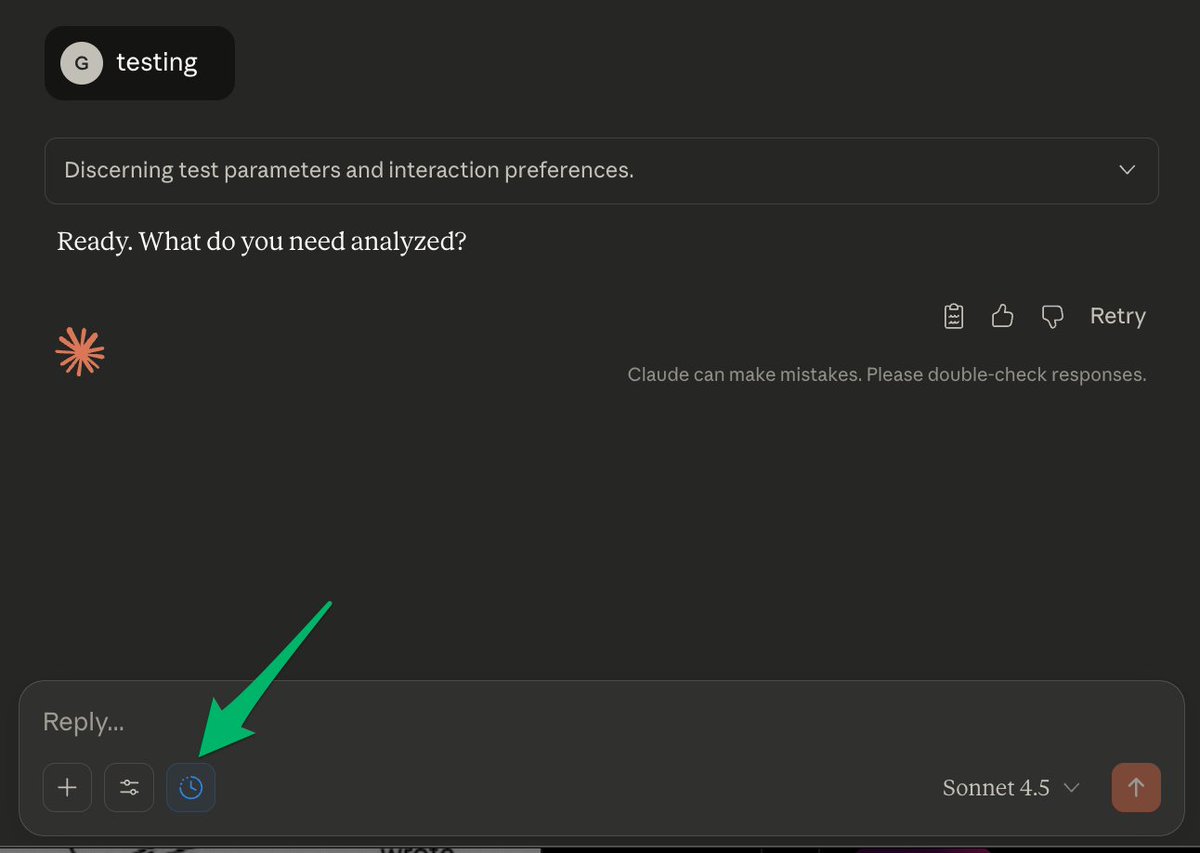Viewport: 1200px width, 853px height.
Task: Click the orange Claude starburst logo
Action: pyautogui.click(x=80, y=352)
